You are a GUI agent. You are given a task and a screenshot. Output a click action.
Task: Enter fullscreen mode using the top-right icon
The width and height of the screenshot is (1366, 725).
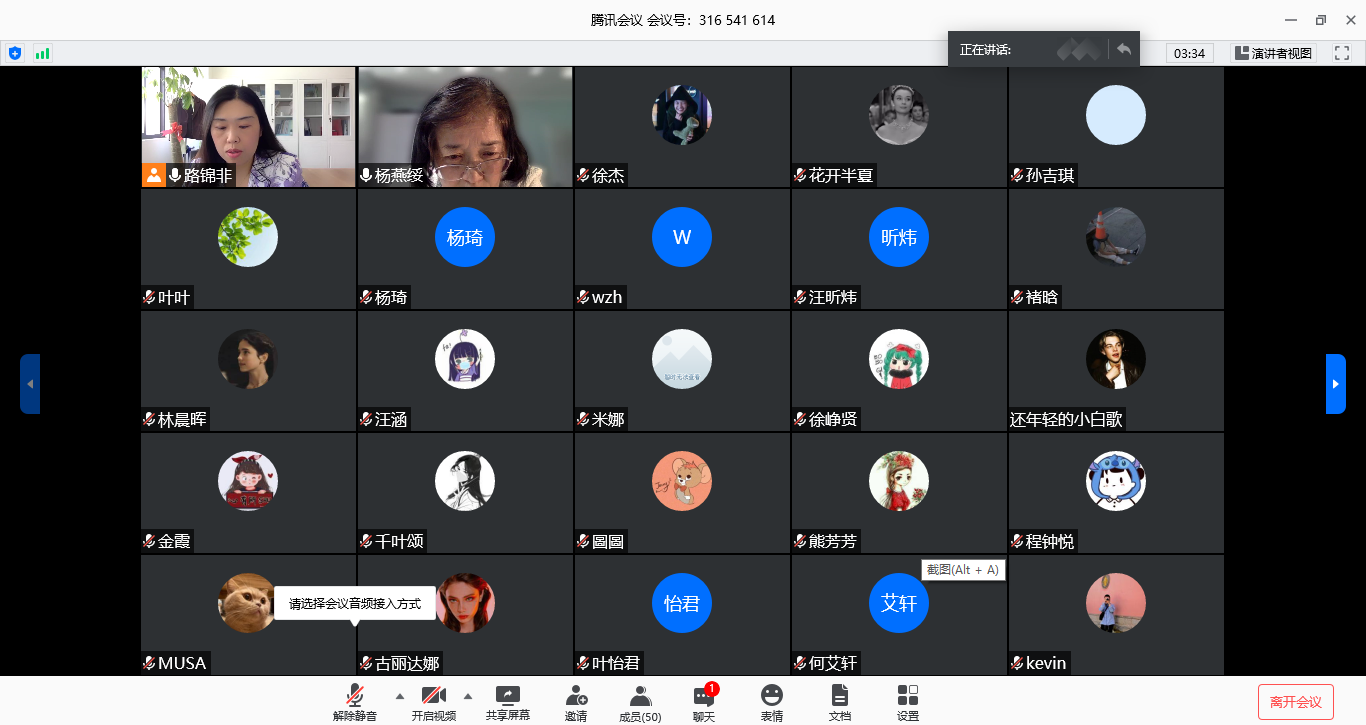[1341, 53]
